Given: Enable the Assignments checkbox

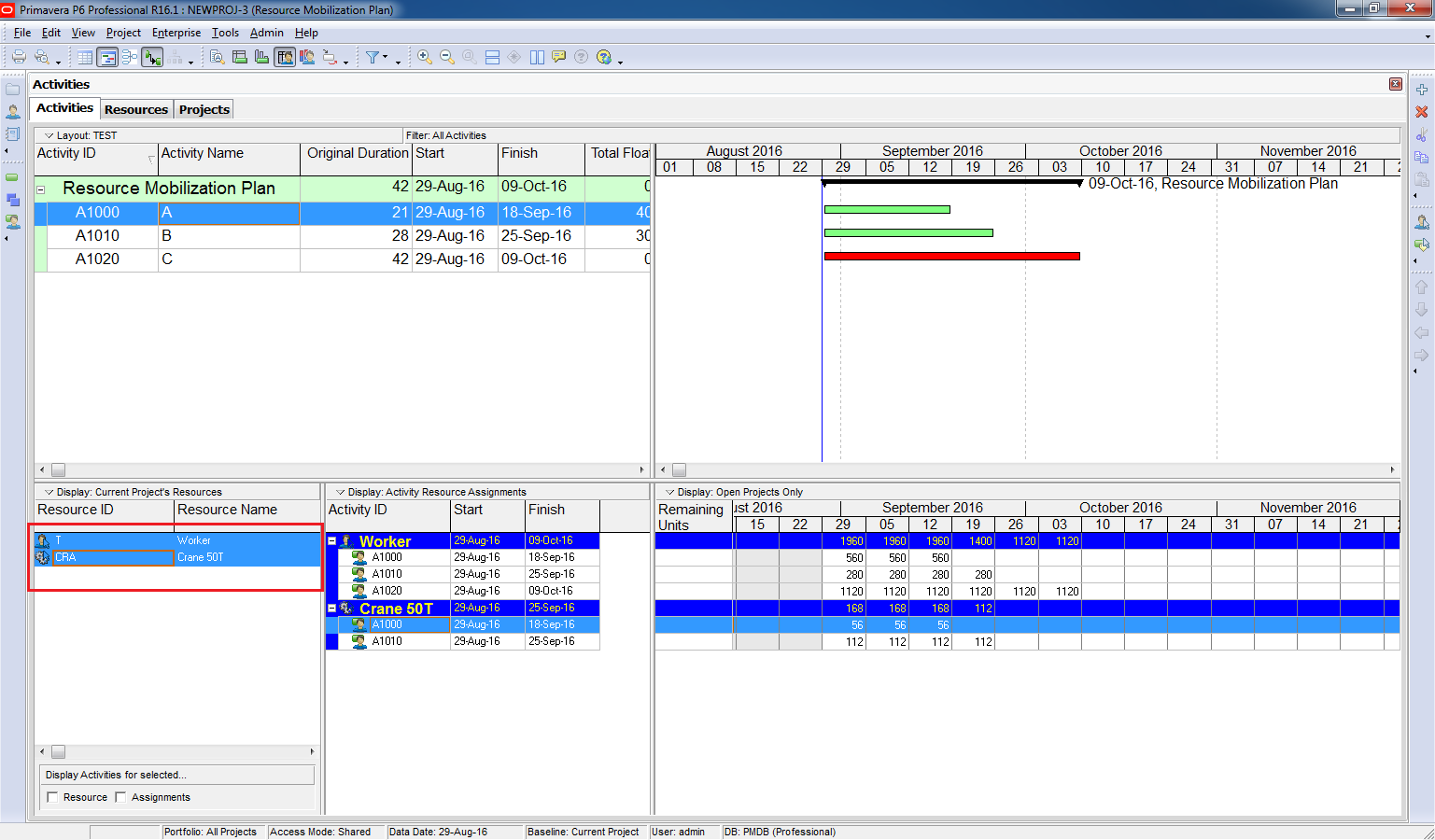Looking at the screenshot, I should [x=120, y=797].
